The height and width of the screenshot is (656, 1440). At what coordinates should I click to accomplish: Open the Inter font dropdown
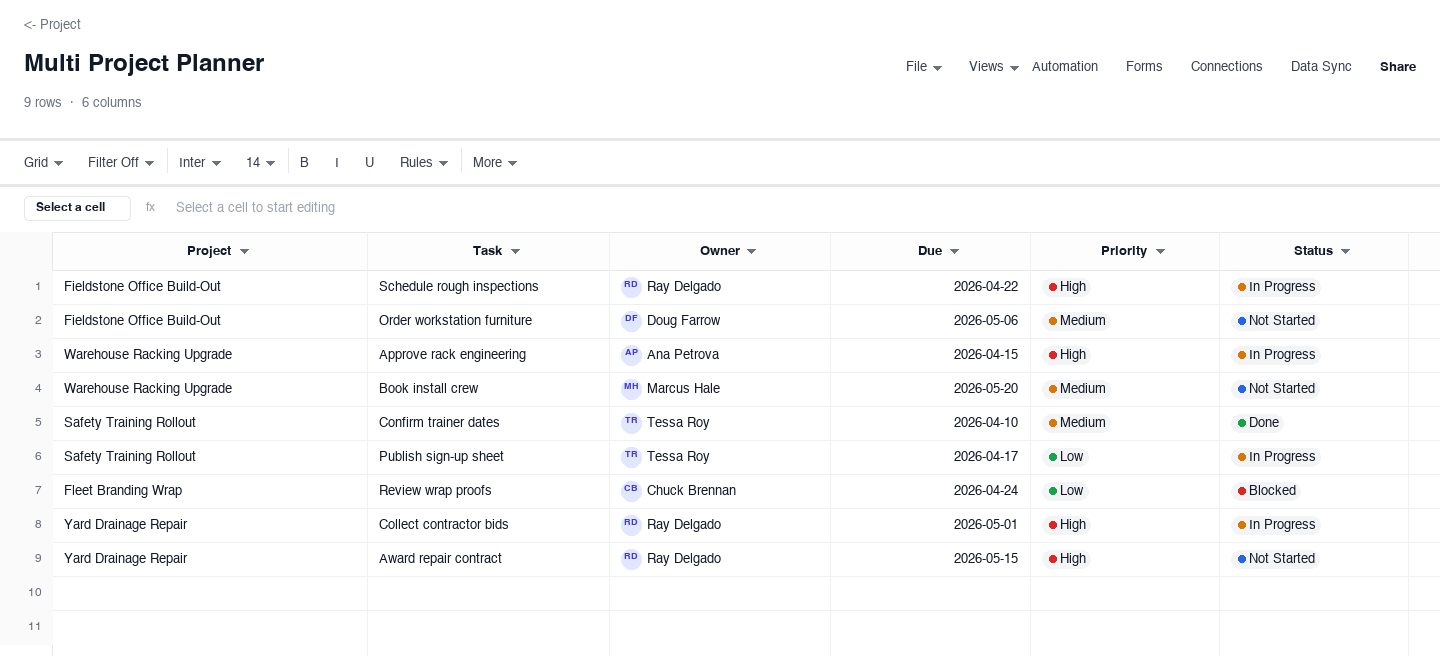click(200, 162)
